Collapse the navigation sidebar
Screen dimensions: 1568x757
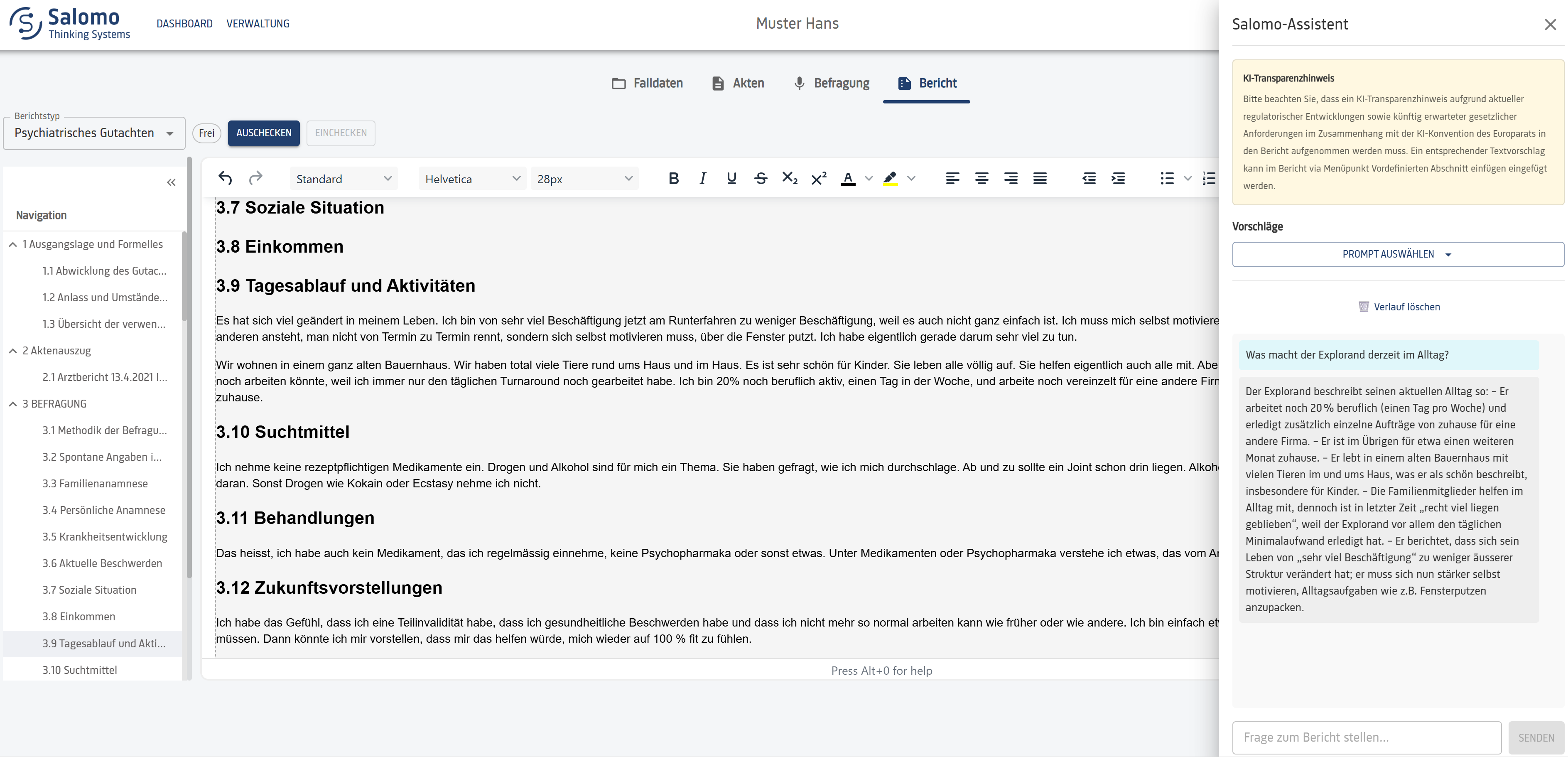[171, 182]
